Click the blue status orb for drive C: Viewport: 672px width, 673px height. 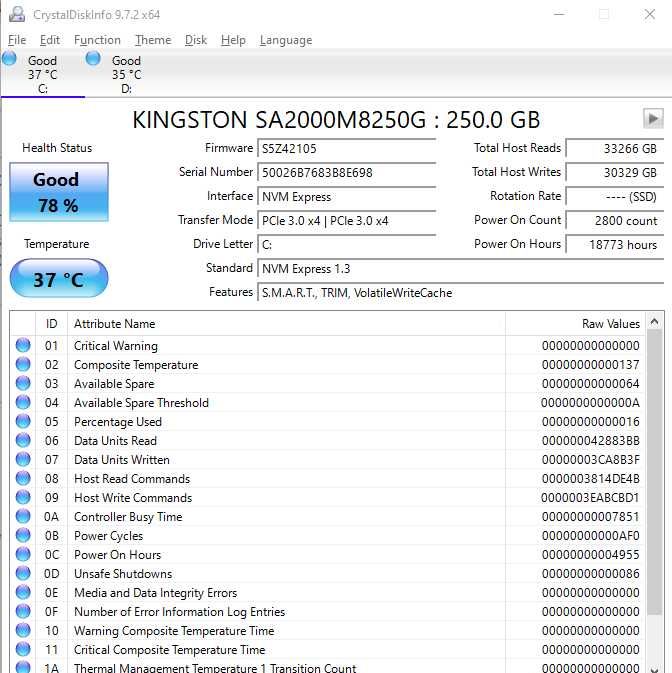tap(9, 58)
